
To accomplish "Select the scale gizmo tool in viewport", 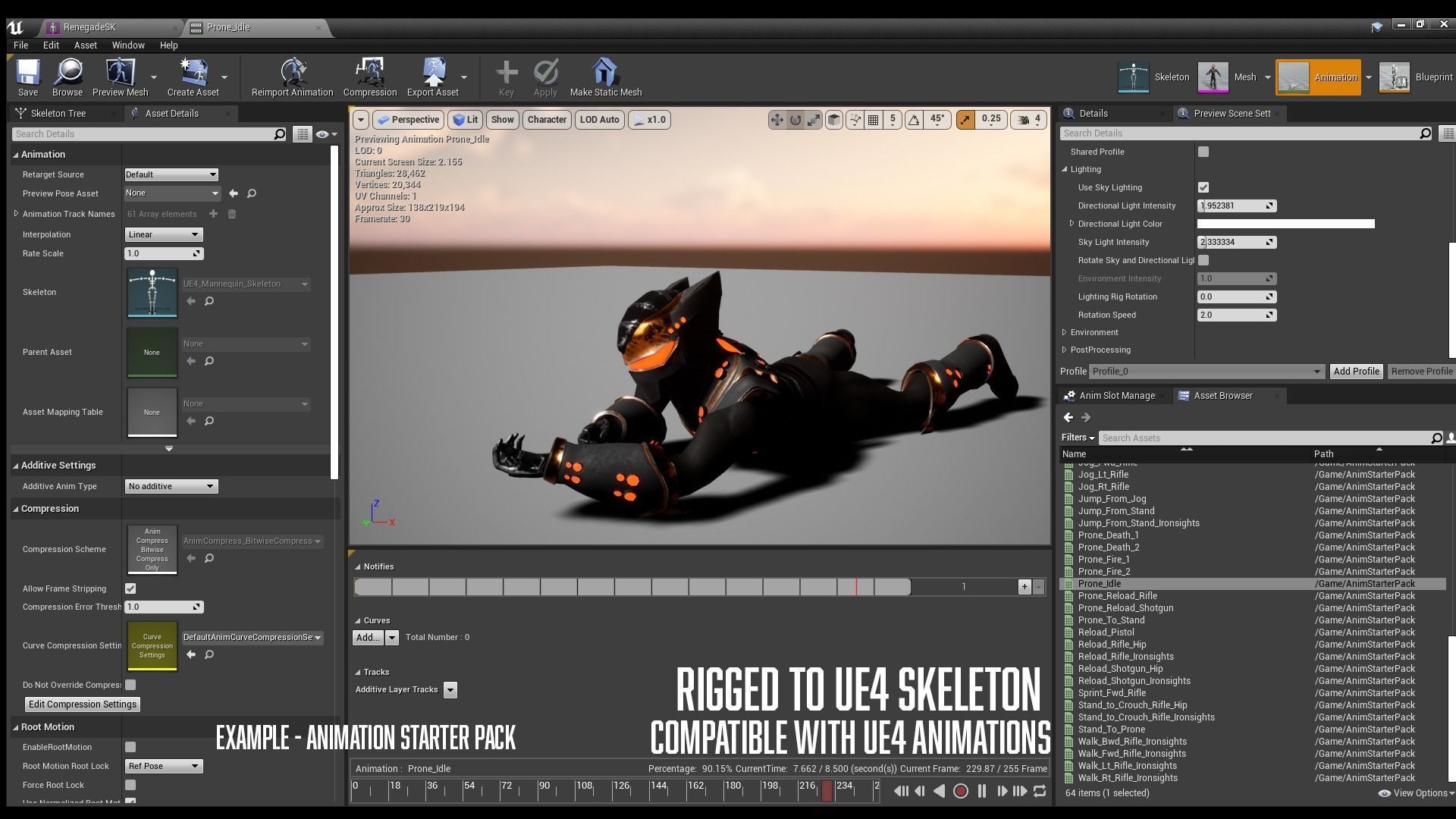I will tap(813, 120).
